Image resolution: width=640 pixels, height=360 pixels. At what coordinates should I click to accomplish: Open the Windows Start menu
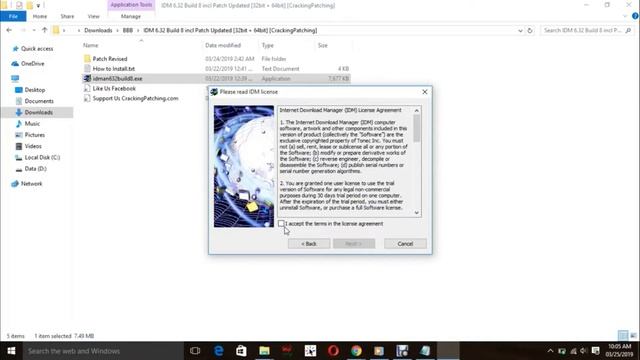(11, 351)
